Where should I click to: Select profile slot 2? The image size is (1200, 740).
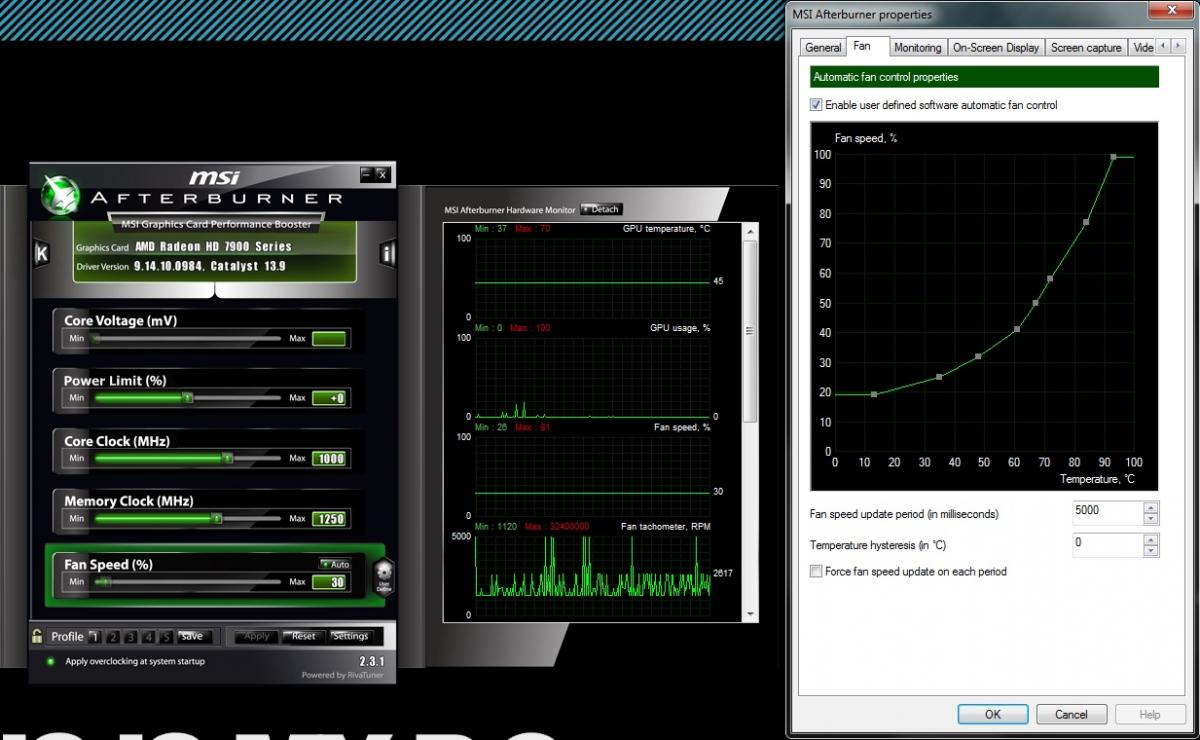[x=112, y=636]
